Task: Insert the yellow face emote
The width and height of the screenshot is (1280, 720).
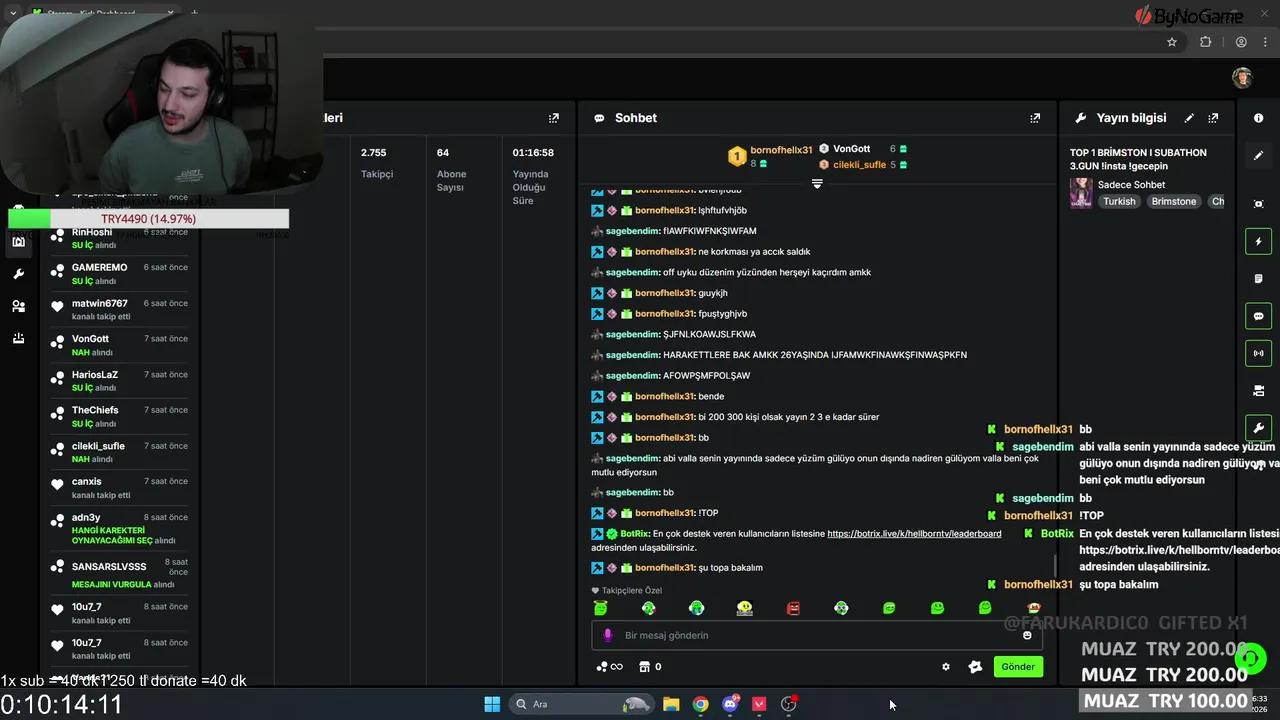Action: coord(745,608)
